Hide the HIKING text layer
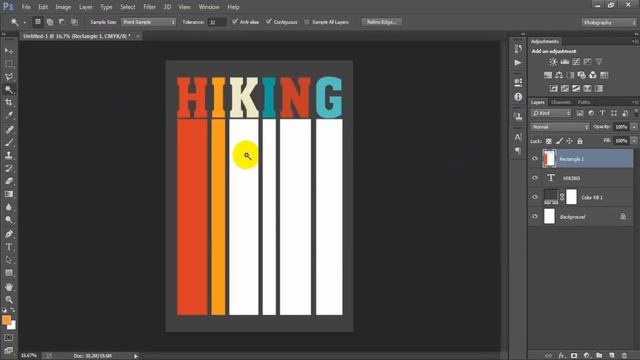This screenshot has height=360, width=640. [x=535, y=178]
